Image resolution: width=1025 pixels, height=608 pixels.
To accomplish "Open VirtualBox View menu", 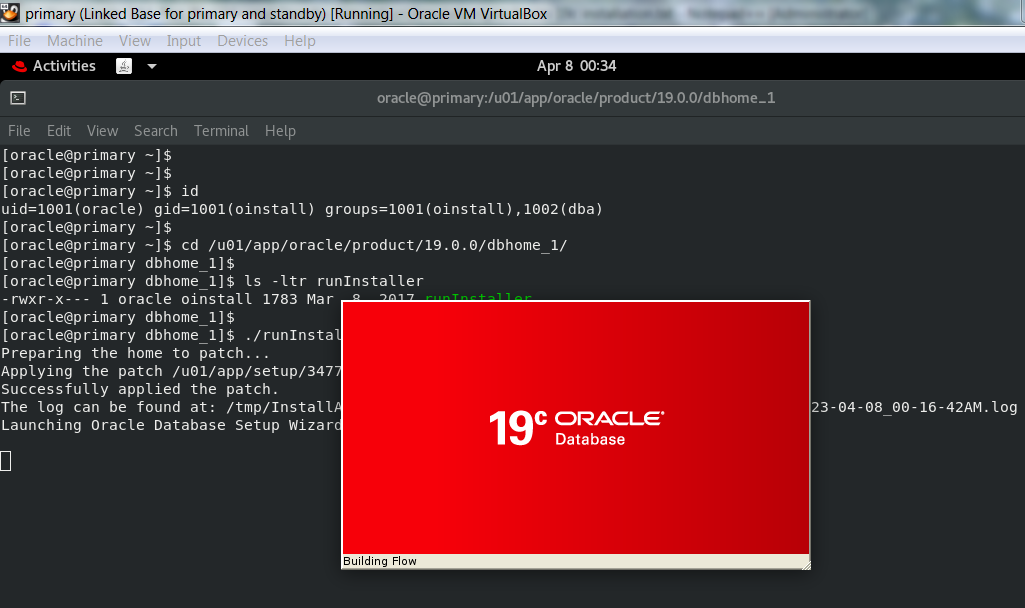I will [x=135, y=41].
